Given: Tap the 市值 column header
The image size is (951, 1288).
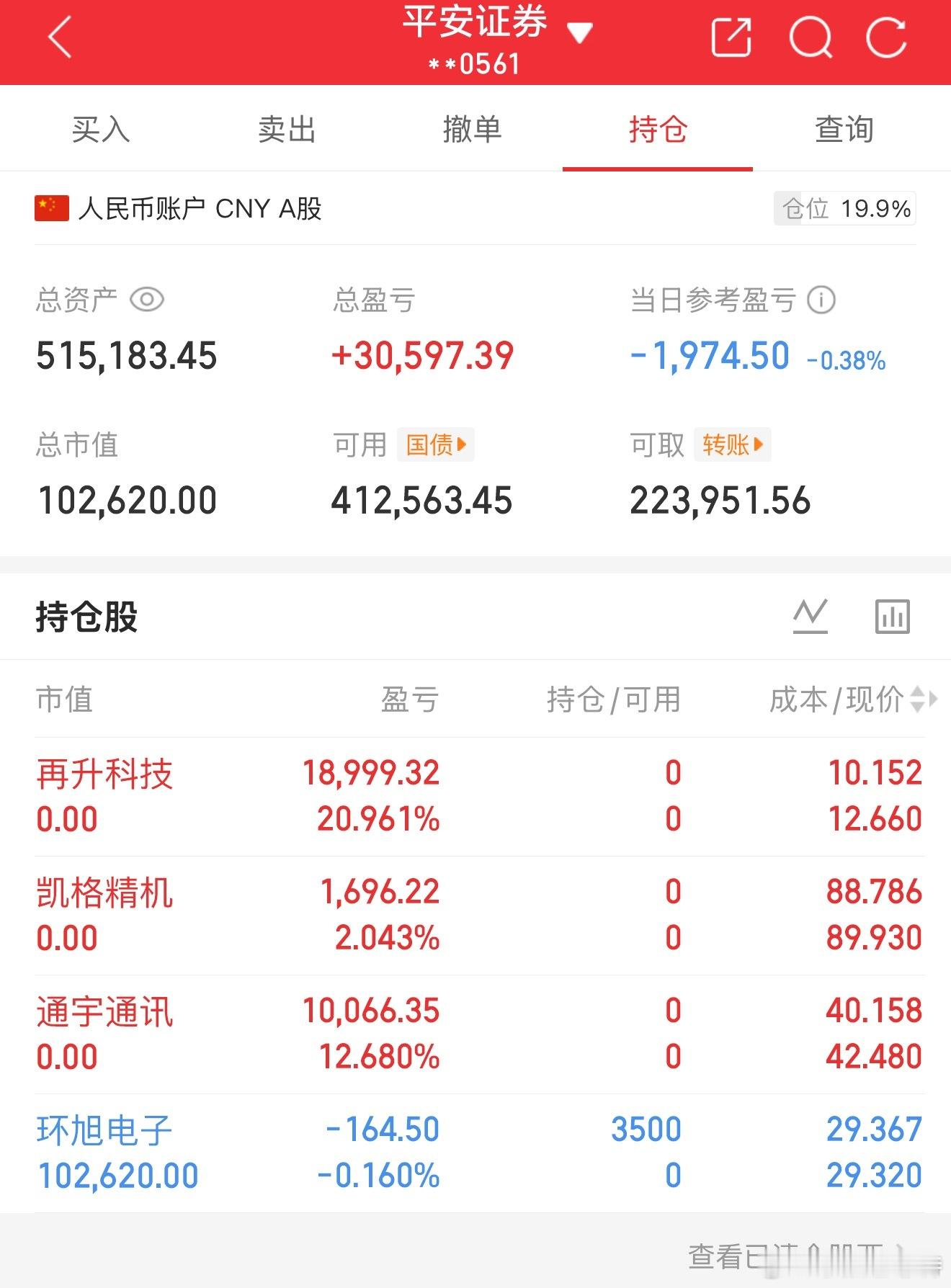Looking at the screenshot, I should 64,699.
